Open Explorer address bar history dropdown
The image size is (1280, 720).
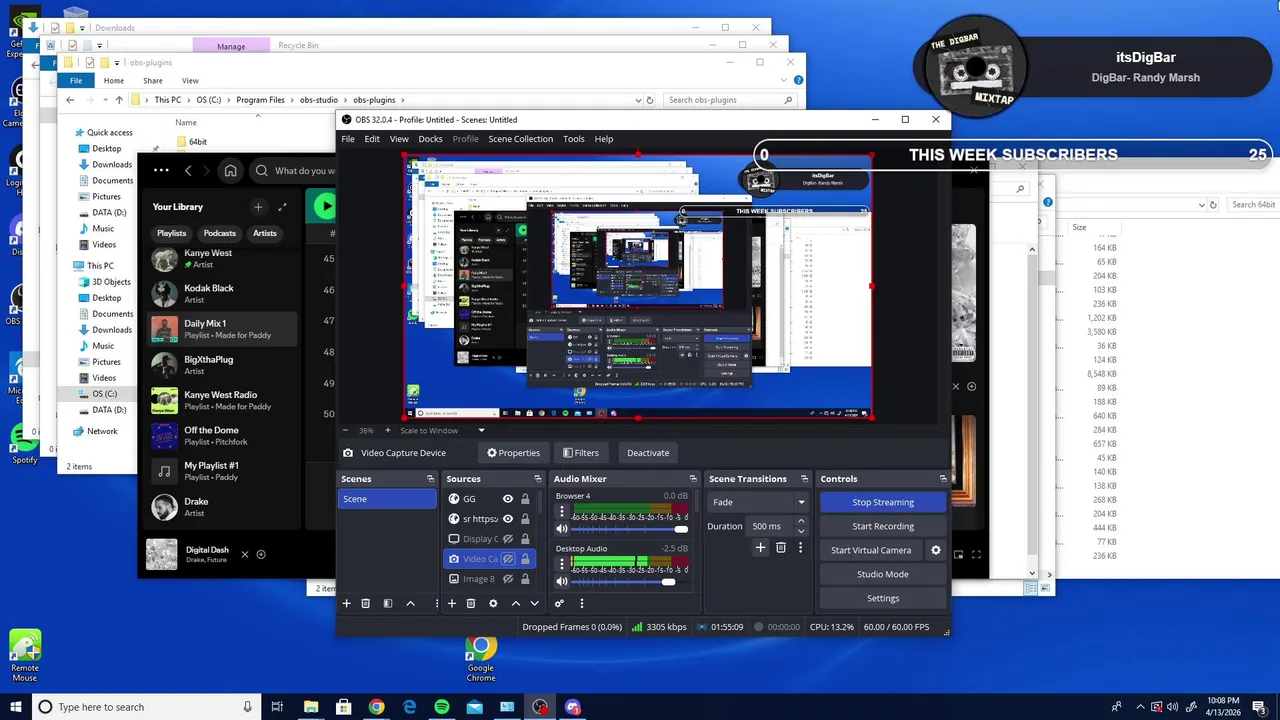coord(637,100)
